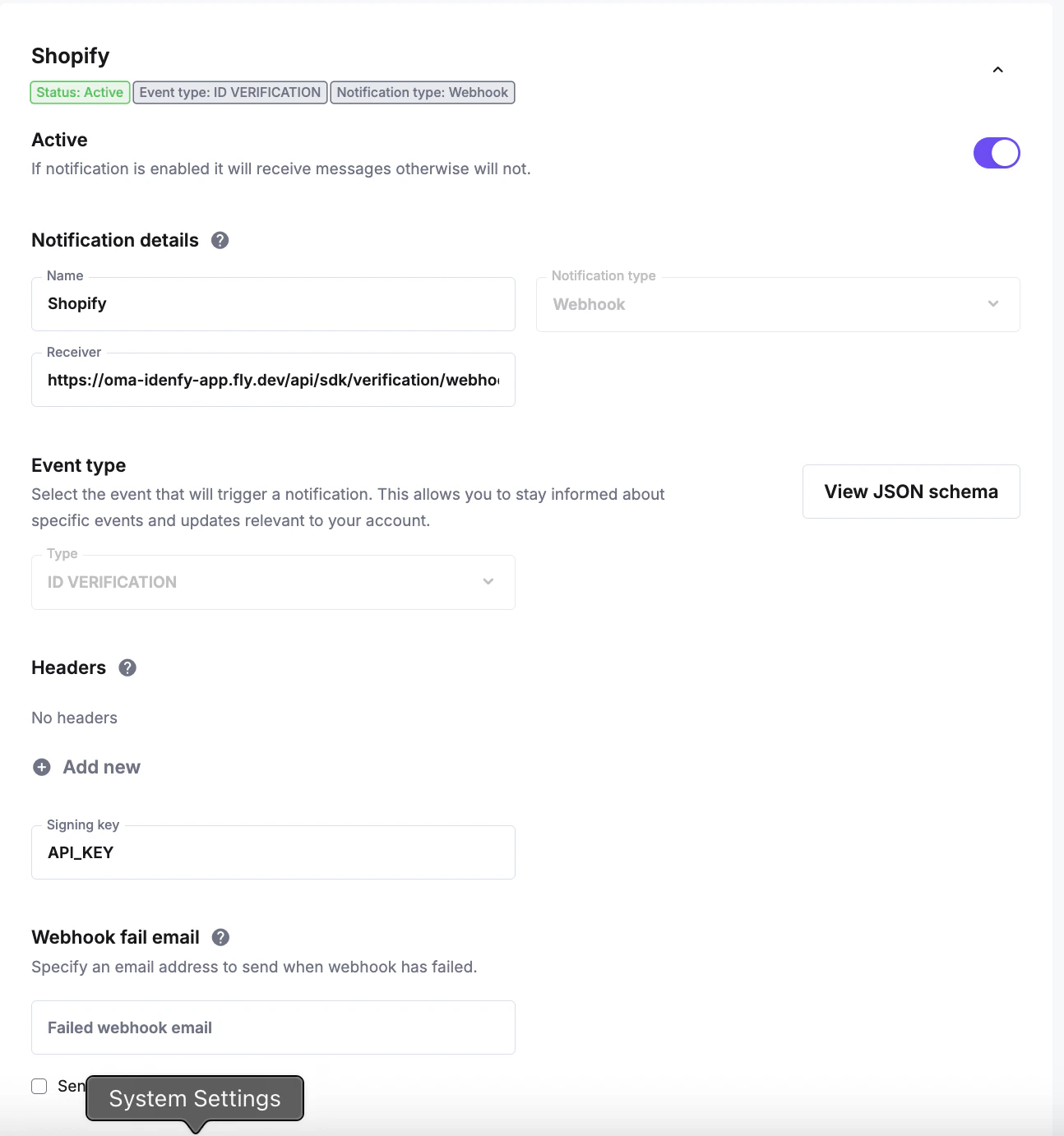Click the Event type: ID VERIFICATION chip
The height and width of the screenshot is (1136, 1064).
229,92
